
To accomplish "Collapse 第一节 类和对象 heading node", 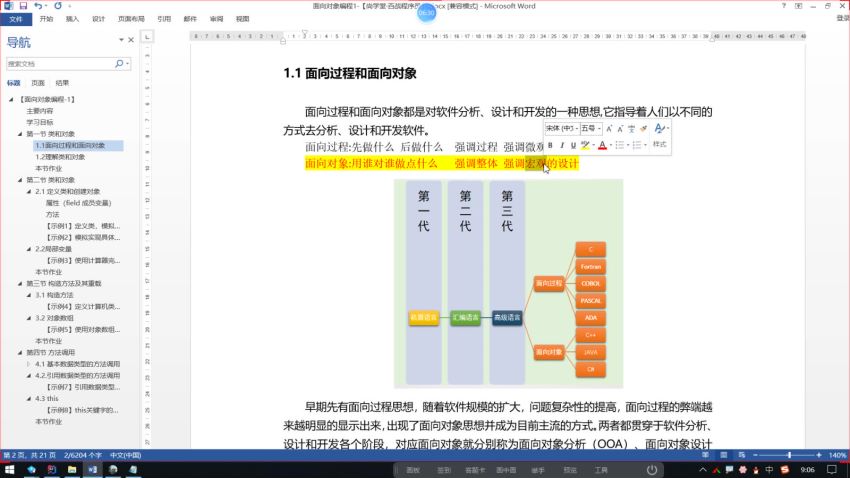I will coord(20,134).
